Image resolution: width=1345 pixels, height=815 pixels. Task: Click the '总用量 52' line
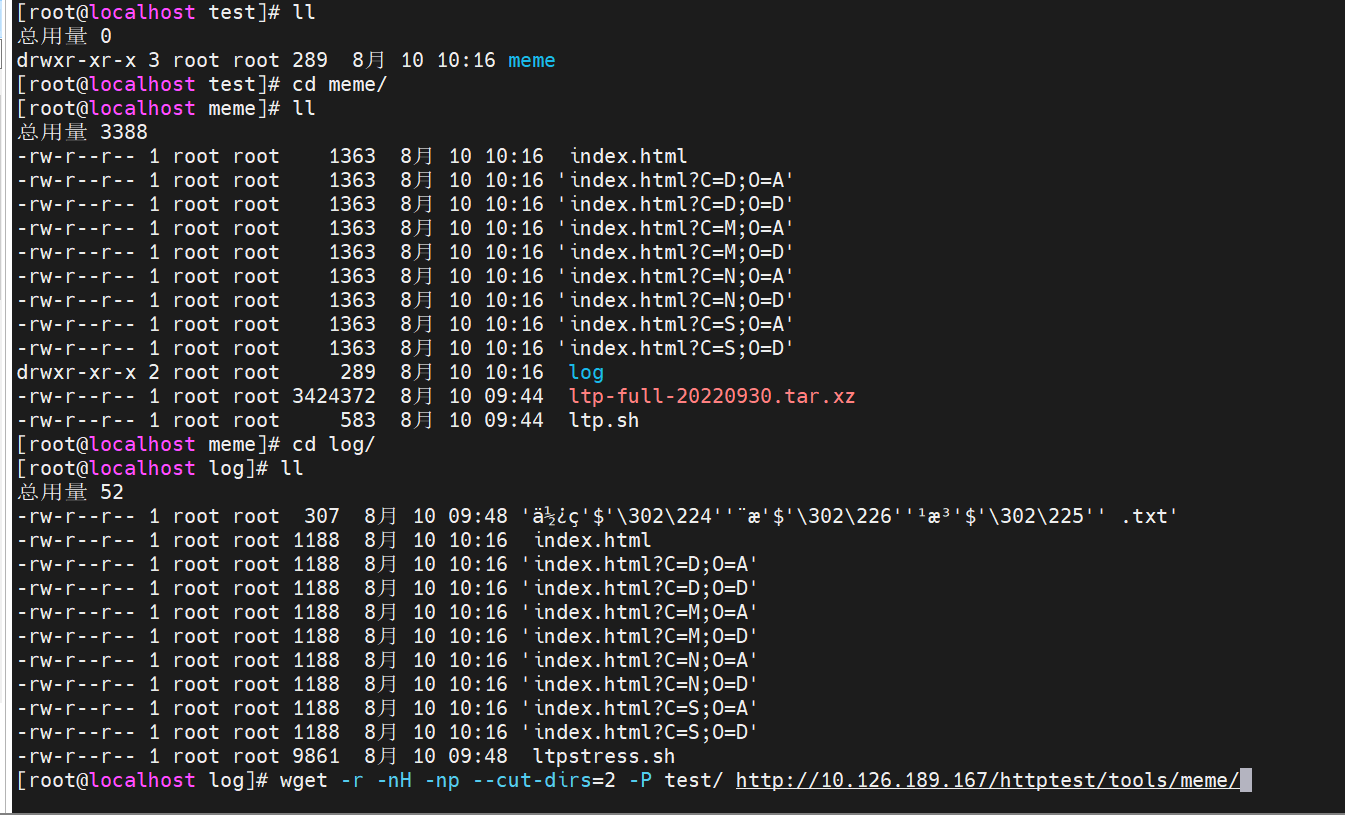click(70, 492)
